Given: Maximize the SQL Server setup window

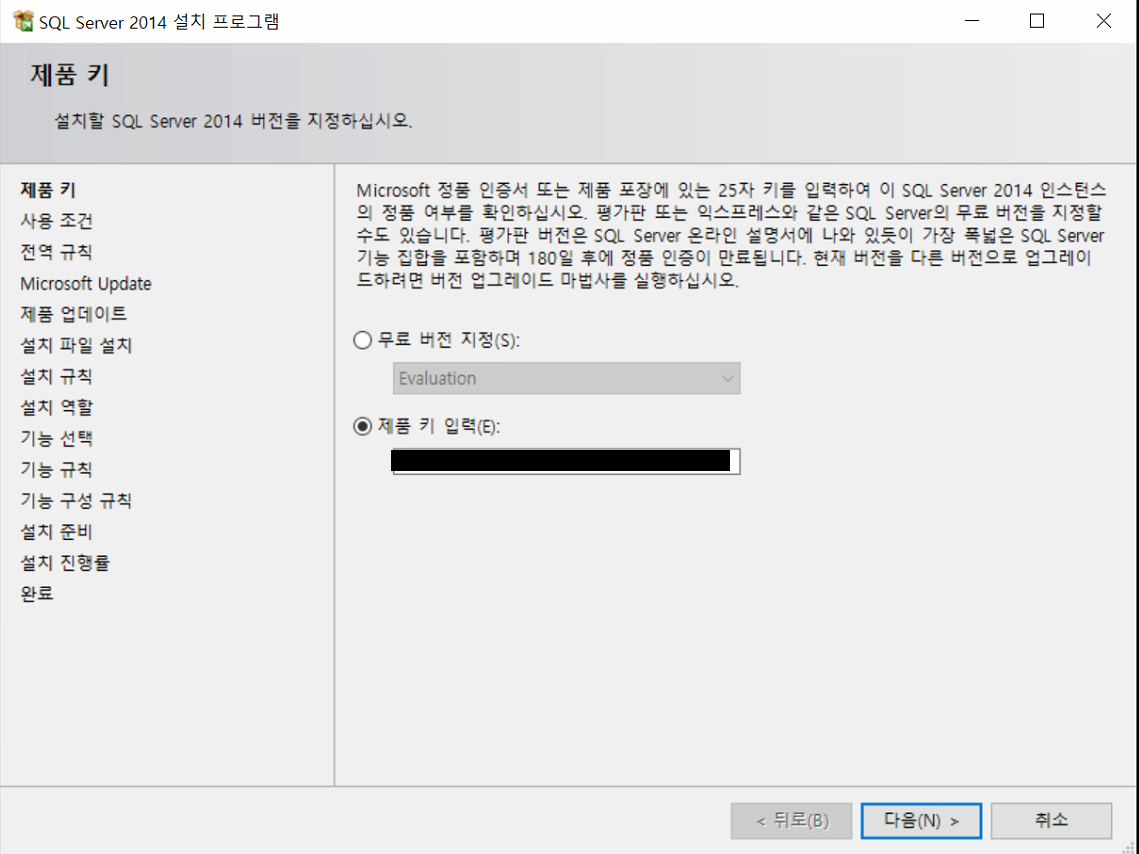Looking at the screenshot, I should point(1037,21).
